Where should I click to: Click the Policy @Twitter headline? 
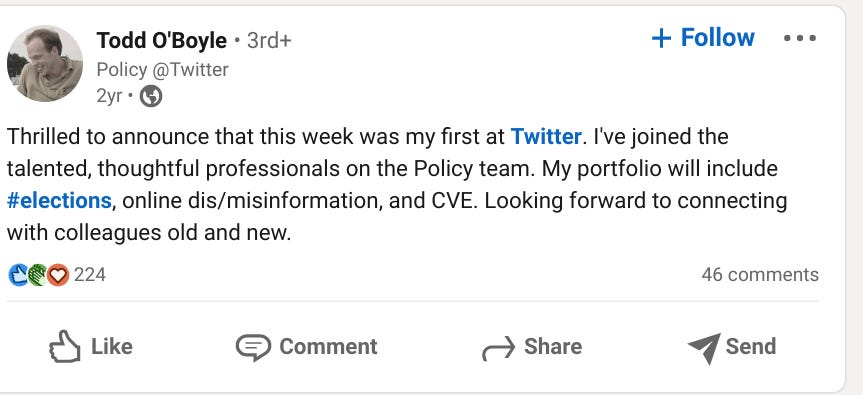click(162, 70)
